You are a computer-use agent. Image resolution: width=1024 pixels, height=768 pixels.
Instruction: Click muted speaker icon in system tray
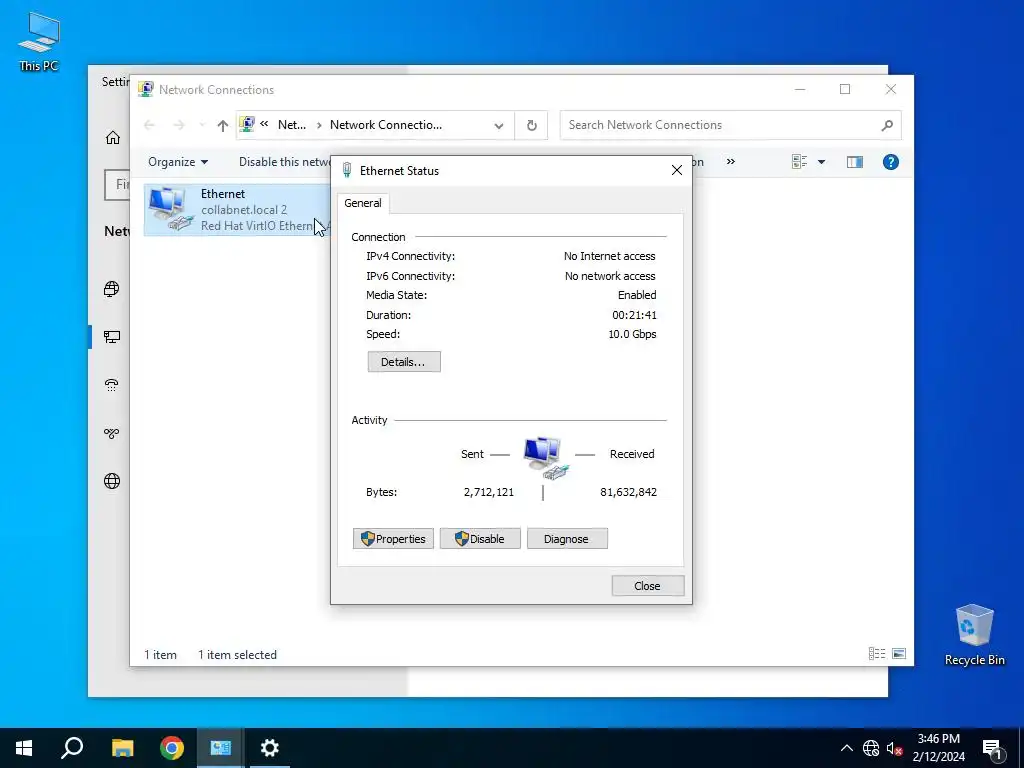point(893,748)
